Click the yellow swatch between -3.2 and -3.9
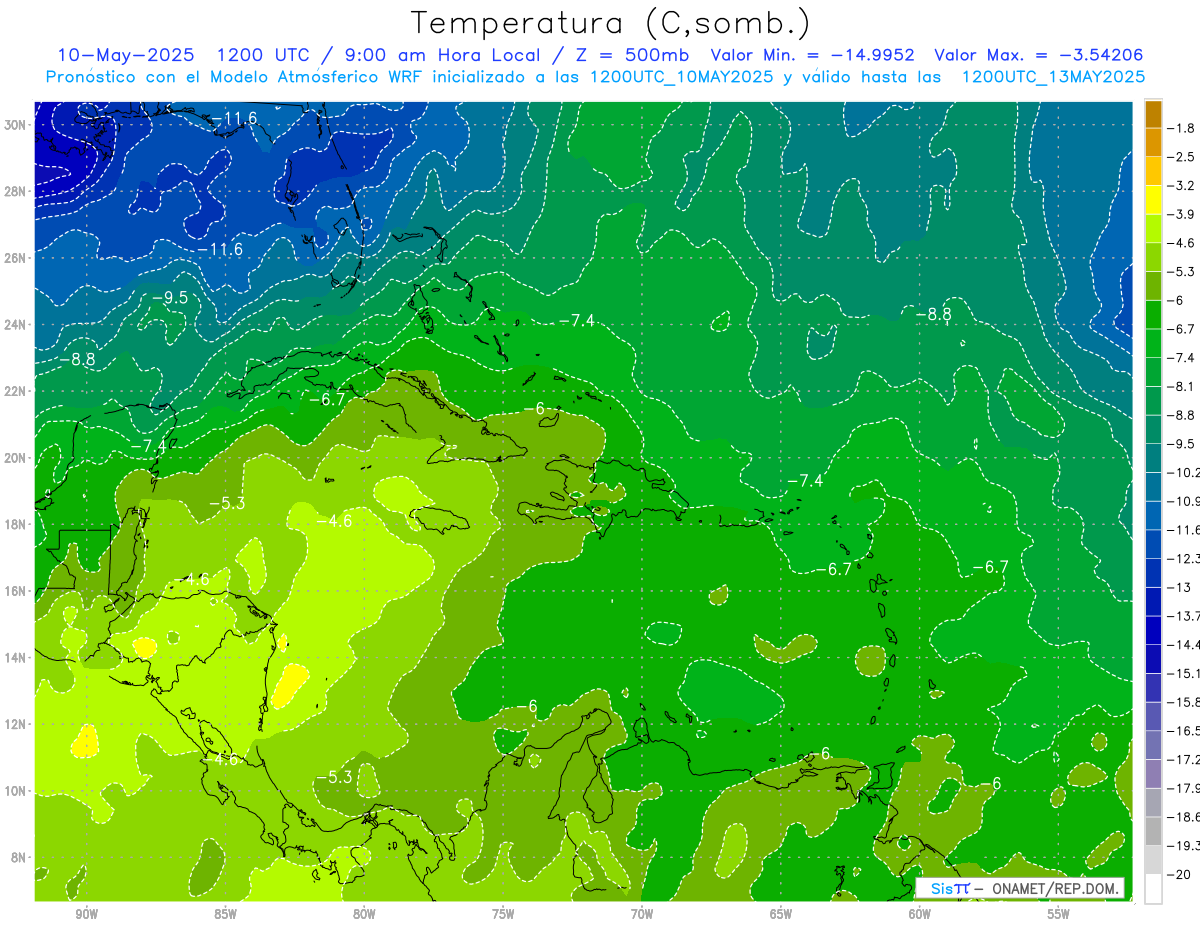Viewport: 1200px width, 927px height. pyautogui.click(x=1153, y=200)
